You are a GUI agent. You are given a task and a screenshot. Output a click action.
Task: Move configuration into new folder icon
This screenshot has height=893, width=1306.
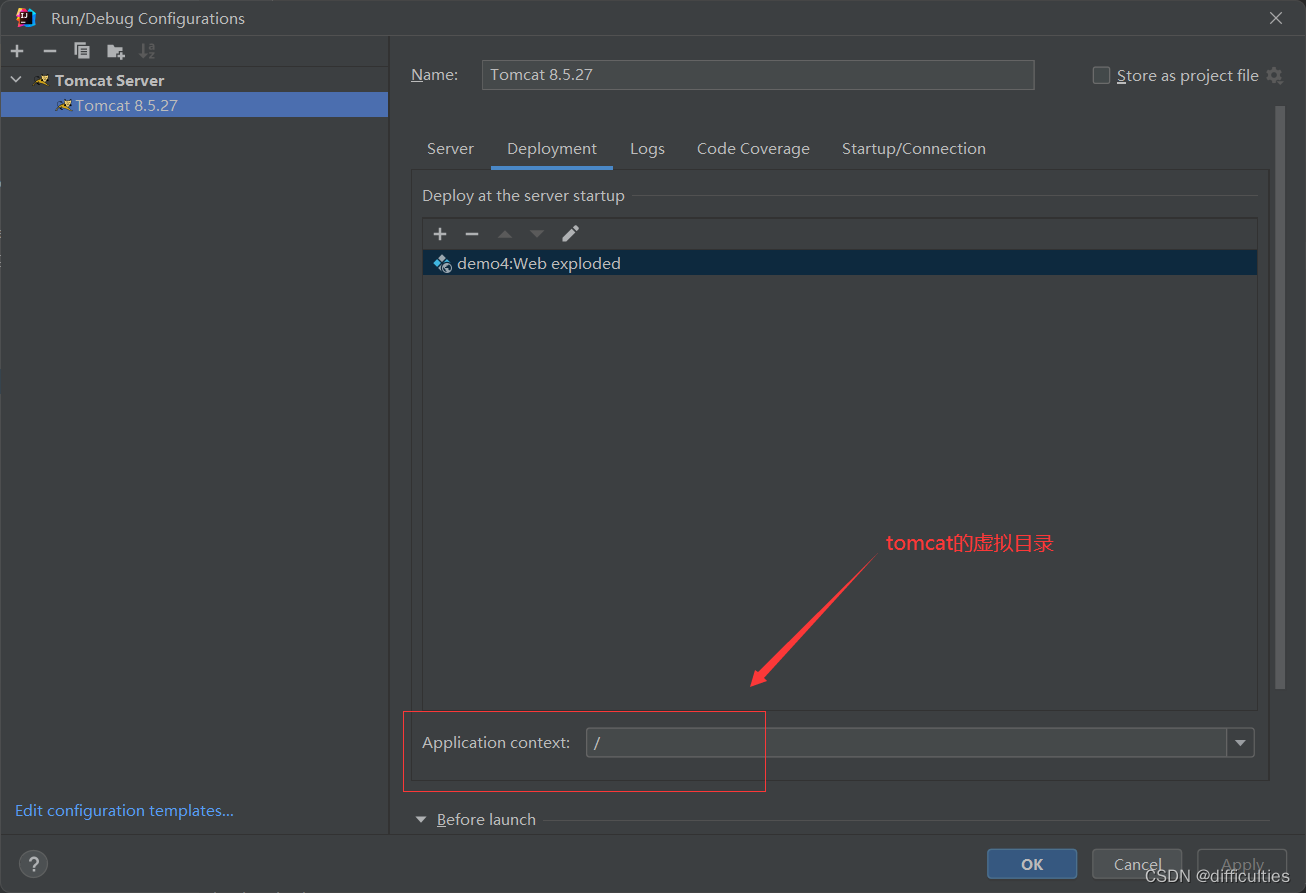pos(116,51)
